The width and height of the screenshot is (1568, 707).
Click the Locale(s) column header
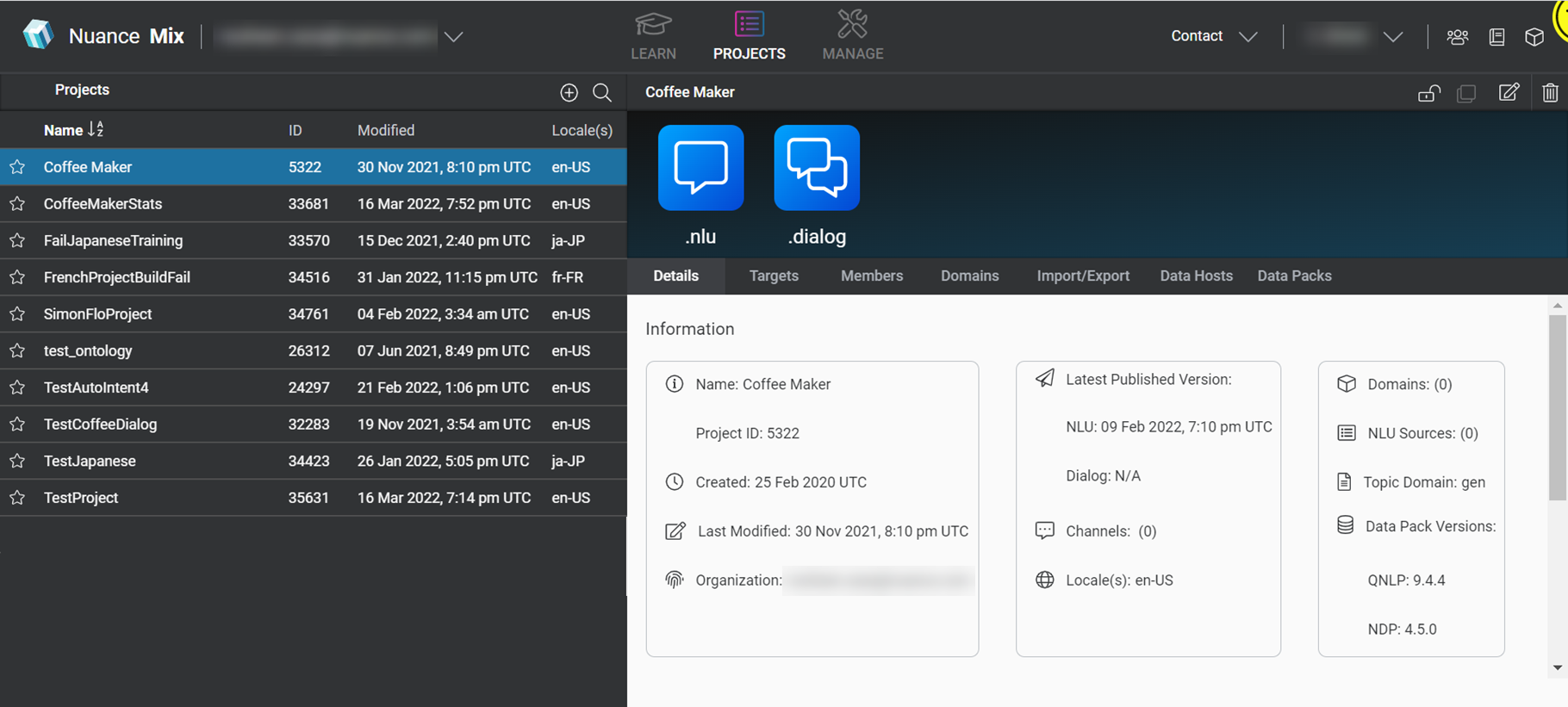(x=582, y=130)
